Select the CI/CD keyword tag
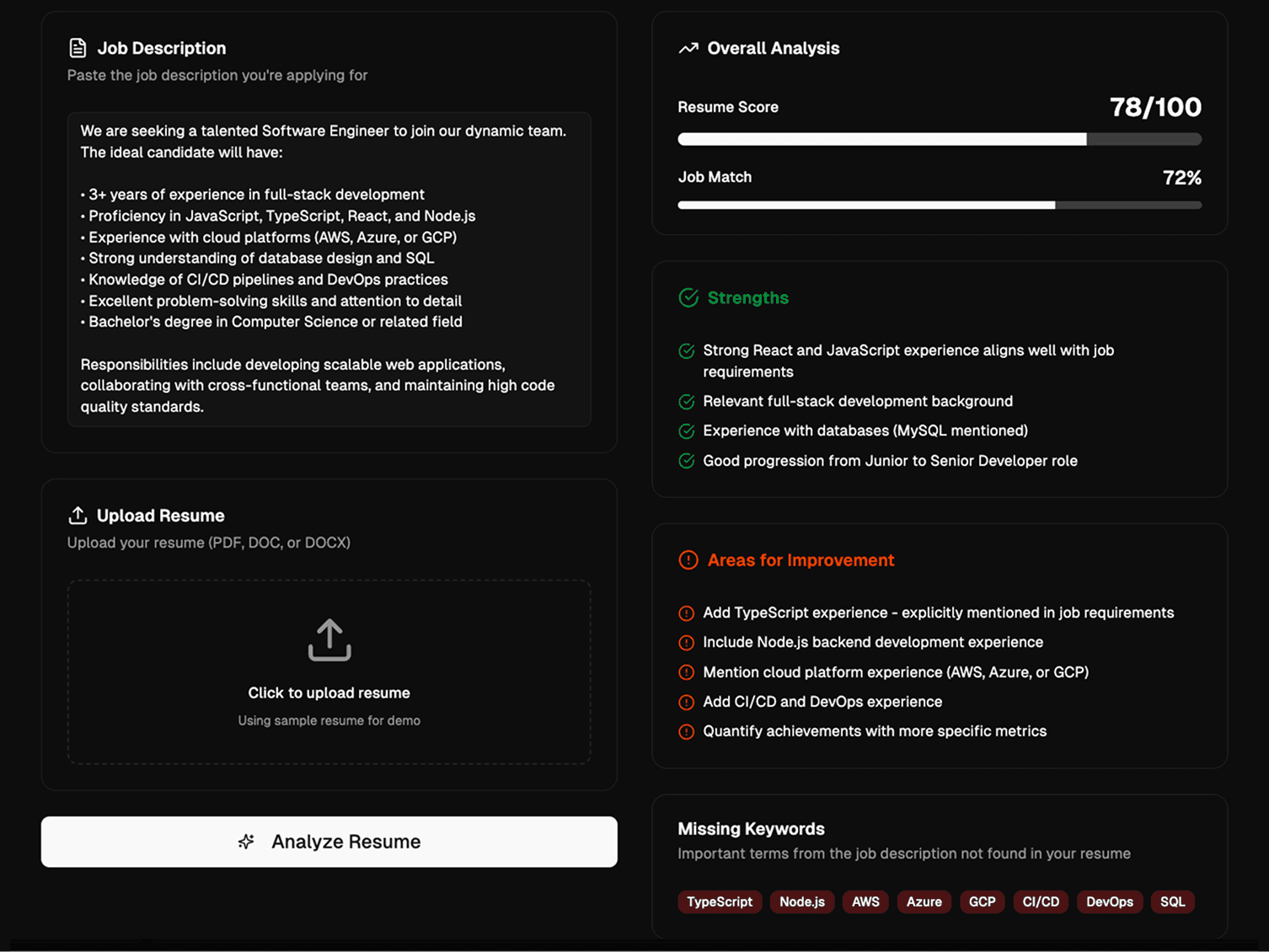The image size is (1269, 952). coord(1041,901)
